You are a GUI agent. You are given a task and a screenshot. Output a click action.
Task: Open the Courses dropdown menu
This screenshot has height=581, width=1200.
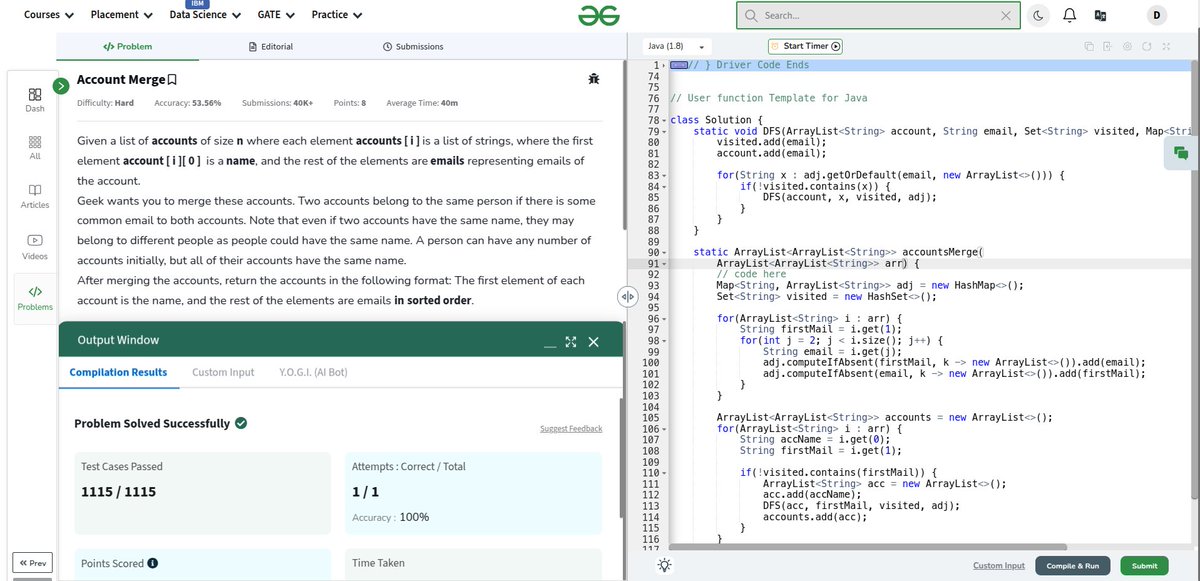[48, 15]
